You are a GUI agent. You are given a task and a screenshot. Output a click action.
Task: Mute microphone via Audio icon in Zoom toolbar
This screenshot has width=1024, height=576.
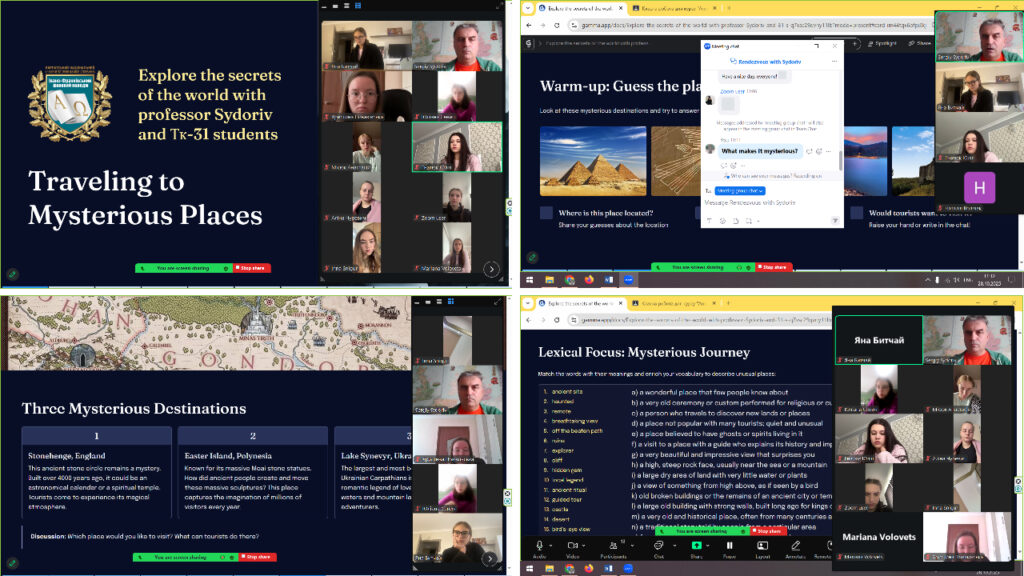tap(540, 545)
